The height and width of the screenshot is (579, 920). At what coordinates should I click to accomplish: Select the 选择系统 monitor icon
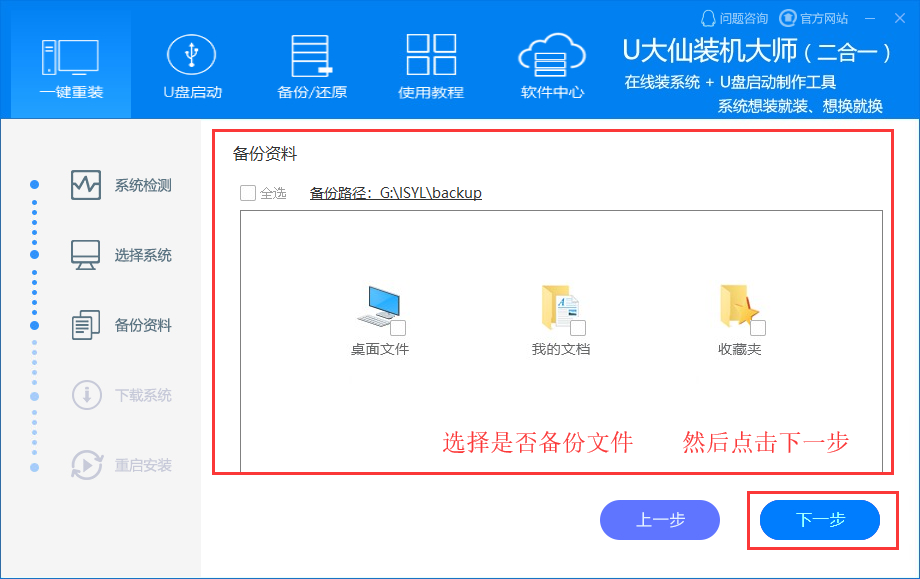click(x=86, y=255)
